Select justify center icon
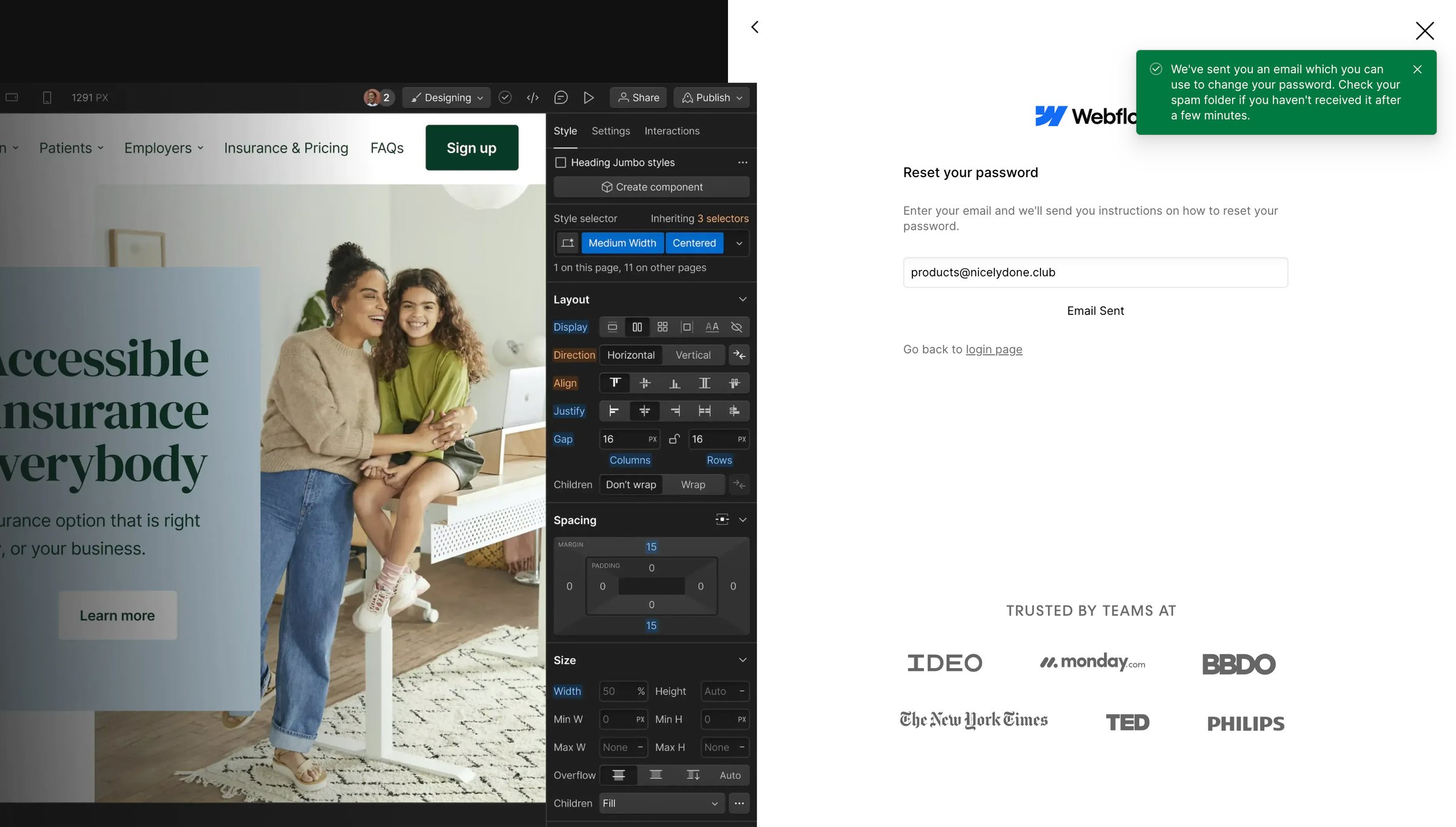The image size is (1456, 827). point(644,411)
